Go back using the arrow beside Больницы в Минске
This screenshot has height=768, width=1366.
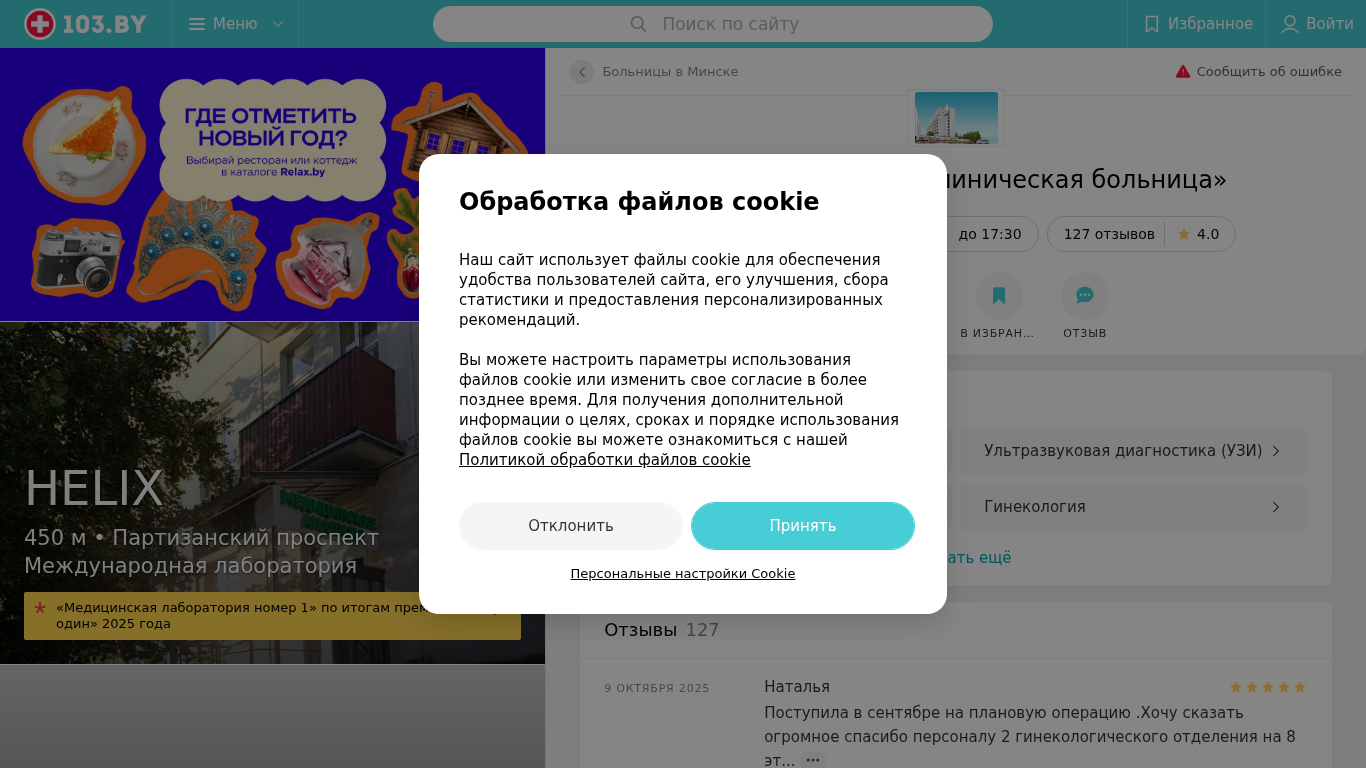pyautogui.click(x=582, y=72)
